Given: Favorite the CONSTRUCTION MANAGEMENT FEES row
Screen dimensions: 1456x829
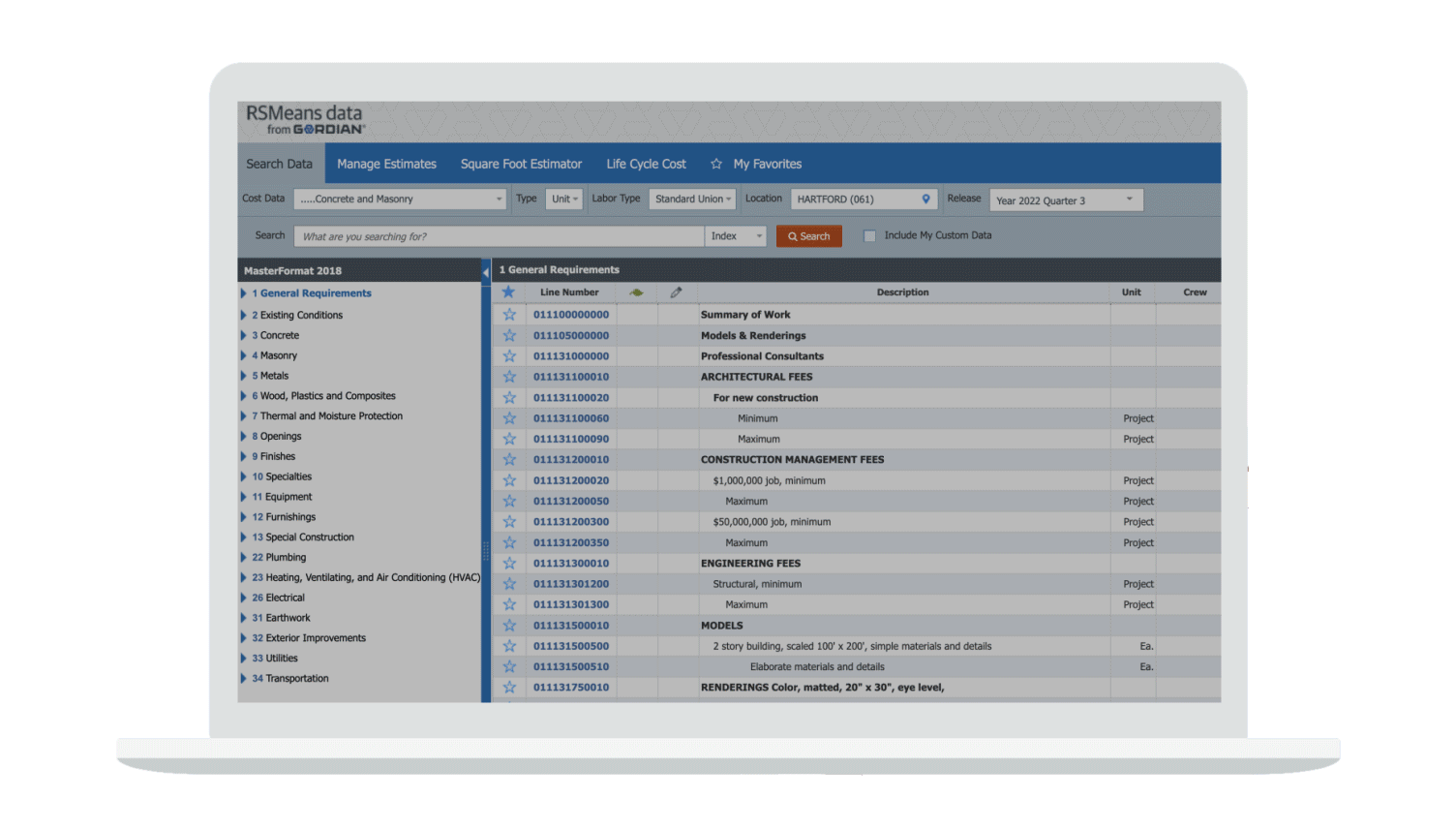Looking at the screenshot, I should point(509,459).
